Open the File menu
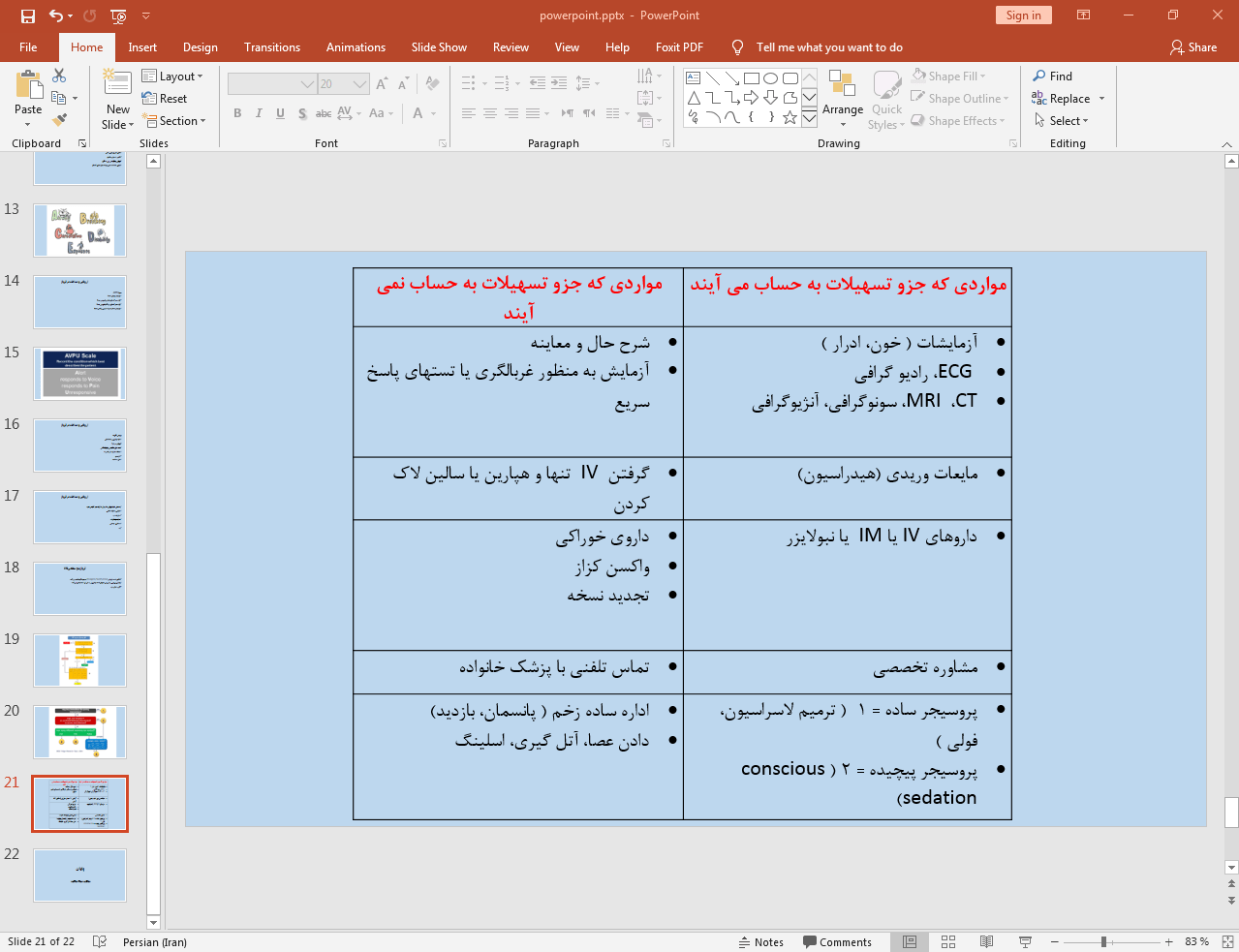Screen dimensions: 1239x952 28,46
